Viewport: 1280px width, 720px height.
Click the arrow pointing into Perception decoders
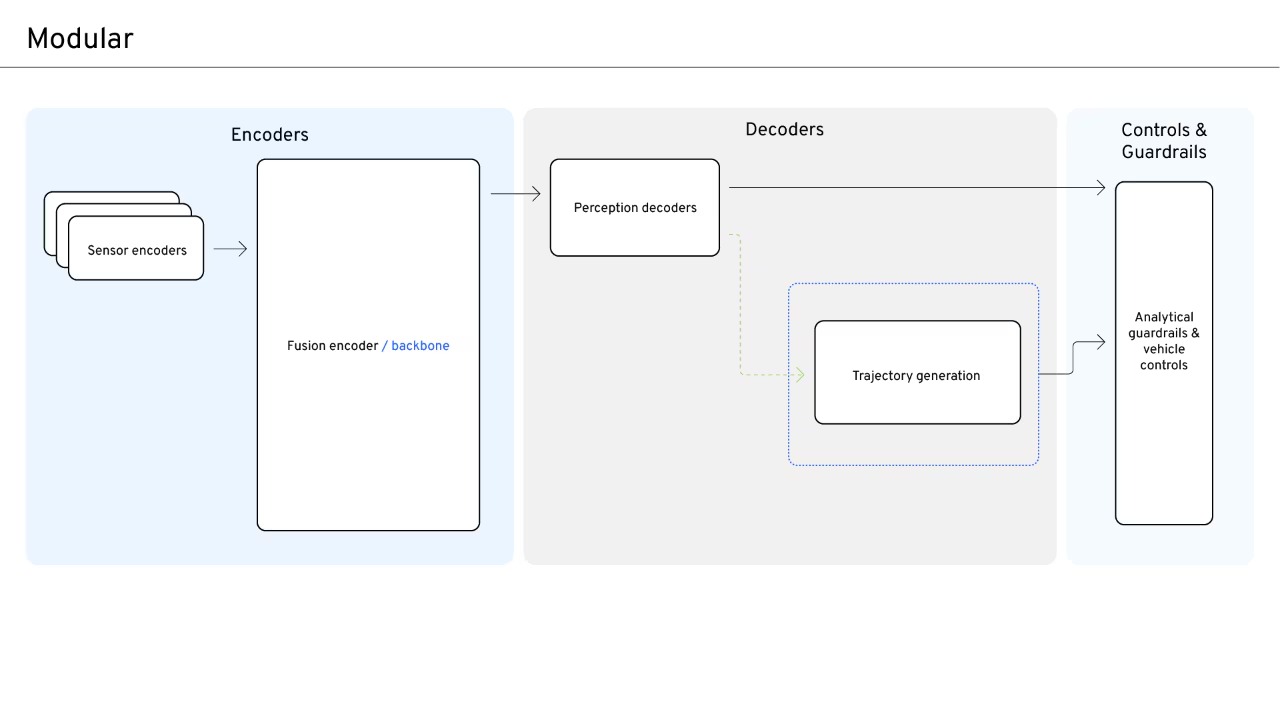(x=515, y=194)
